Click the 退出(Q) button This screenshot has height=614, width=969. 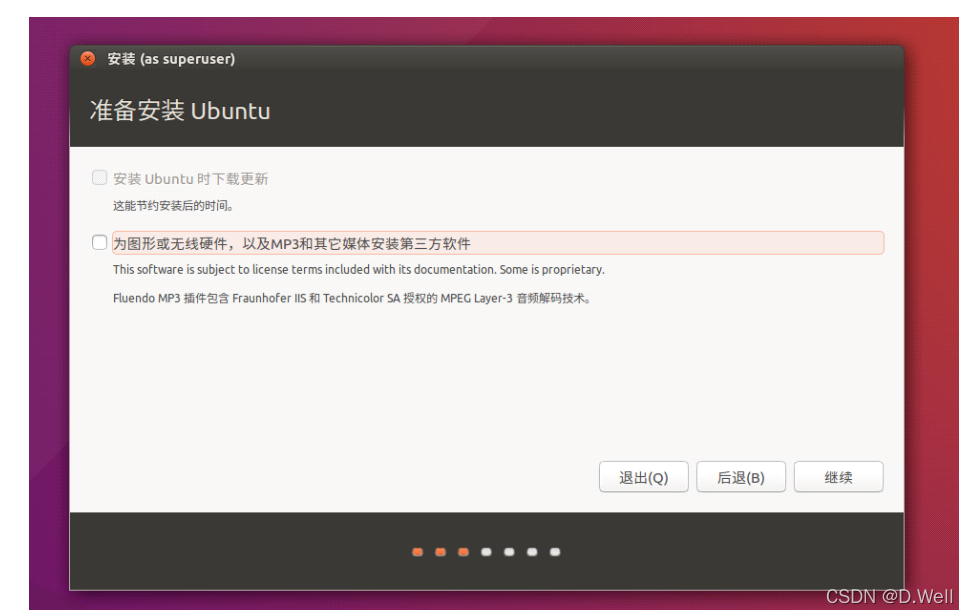[643, 477]
